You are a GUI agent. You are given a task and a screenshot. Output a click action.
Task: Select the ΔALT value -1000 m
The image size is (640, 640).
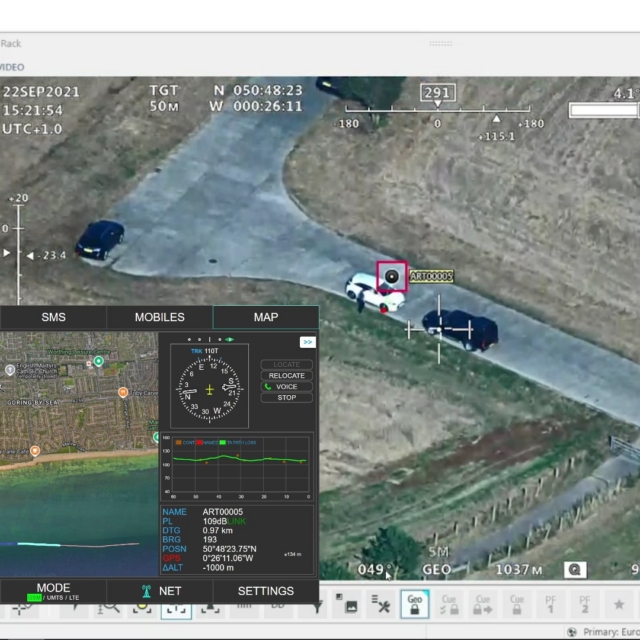pos(218,568)
